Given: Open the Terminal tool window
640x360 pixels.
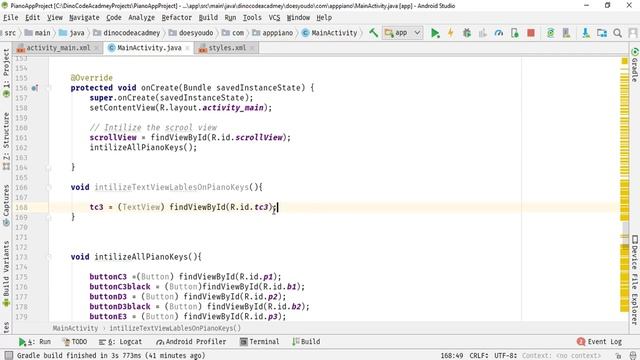Looking at the screenshot, I should coord(260,342).
